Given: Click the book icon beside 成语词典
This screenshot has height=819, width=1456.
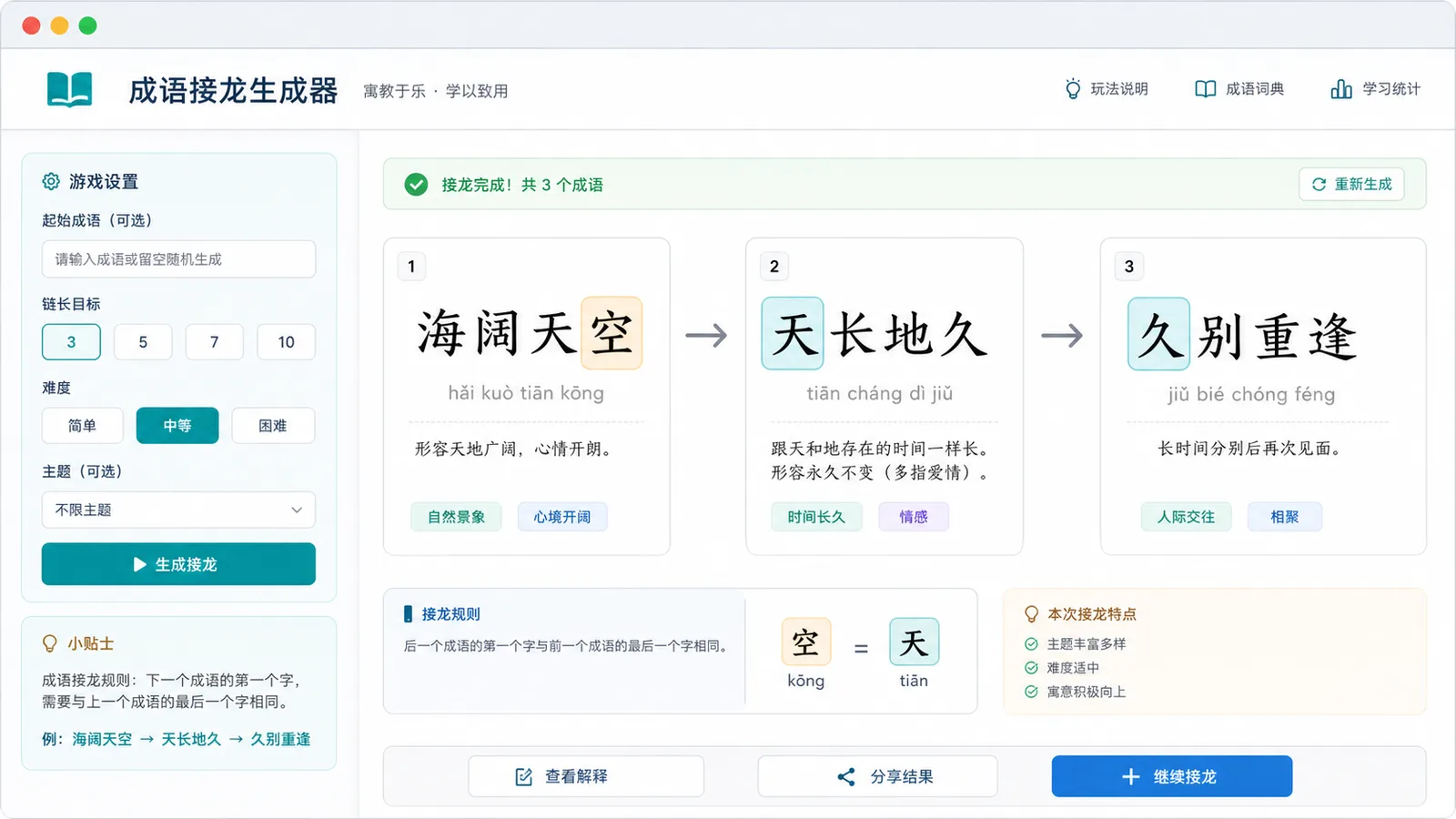Looking at the screenshot, I should pyautogui.click(x=1205, y=89).
